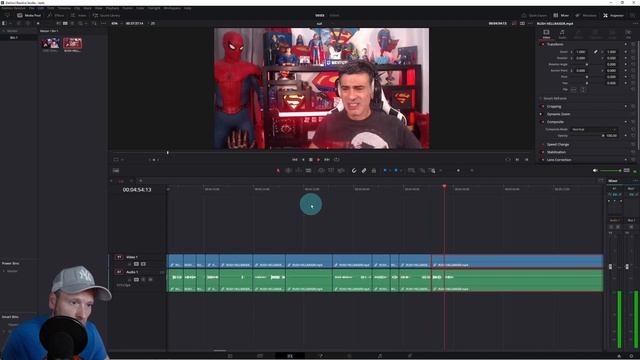Toggle the Lens Correction enable switch
This screenshot has width=640, height=360.
click(543, 160)
